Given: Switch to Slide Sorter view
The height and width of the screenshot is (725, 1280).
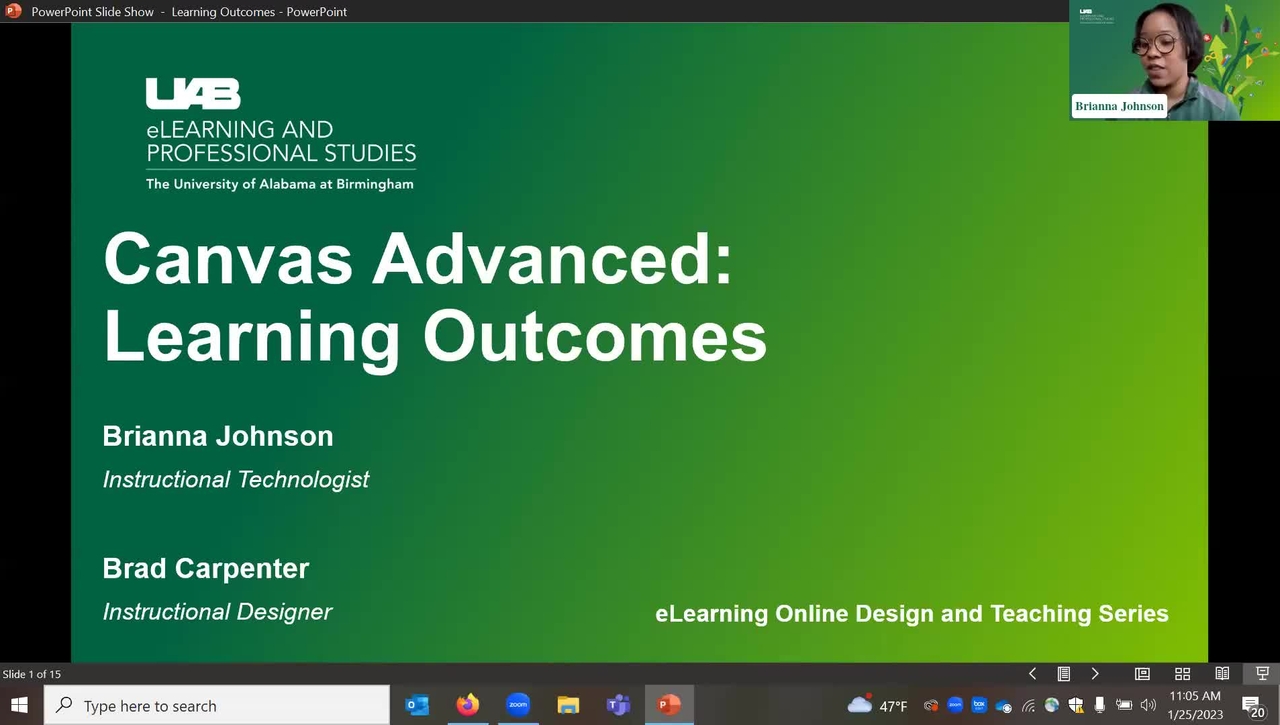Looking at the screenshot, I should [1182, 674].
